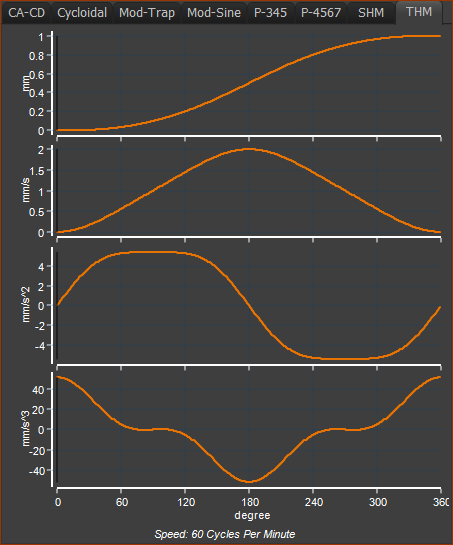453x545 pixels.
Task: Select the P-4567 tab
Action: tap(321, 13)
